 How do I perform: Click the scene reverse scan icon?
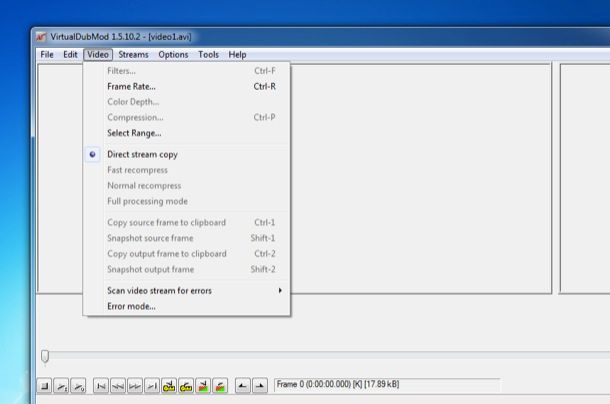coord(203,386)
